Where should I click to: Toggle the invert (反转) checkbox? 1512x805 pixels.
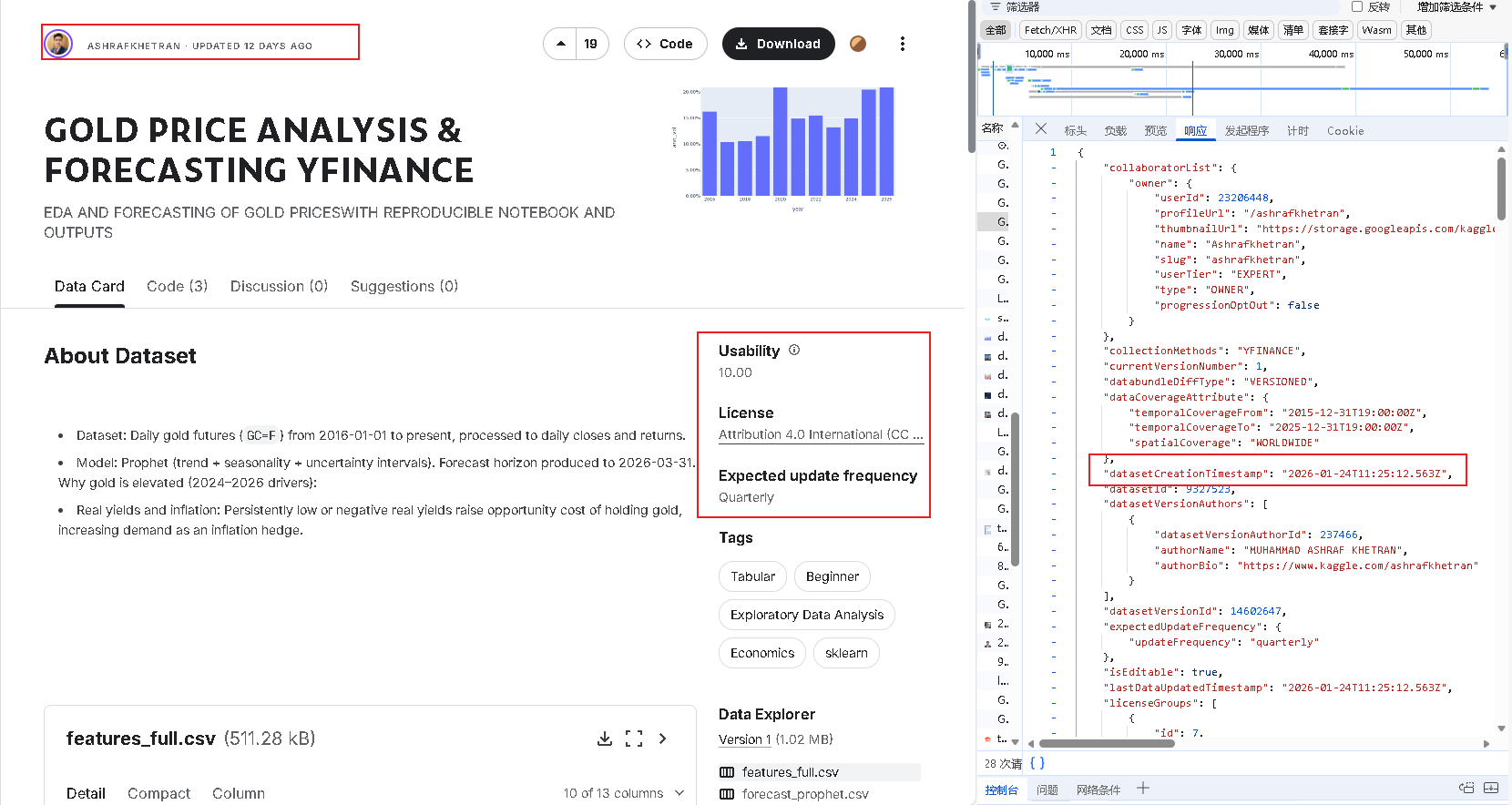1357,6
